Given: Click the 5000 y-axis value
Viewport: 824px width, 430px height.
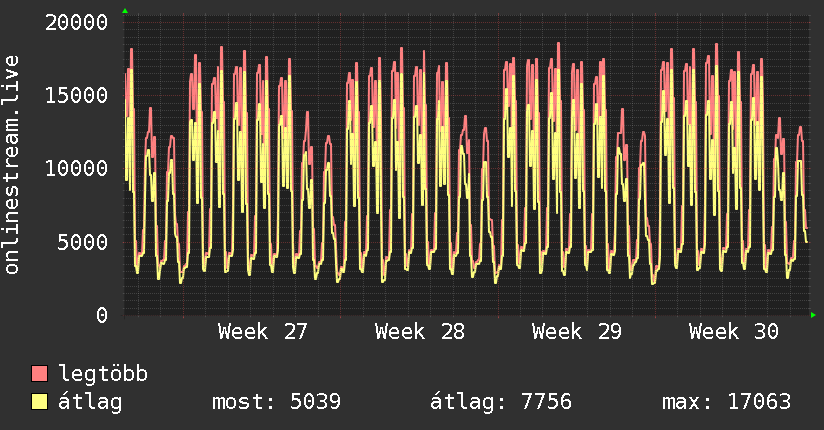Looking at the screenshot, I should click(x=83, y=242).
